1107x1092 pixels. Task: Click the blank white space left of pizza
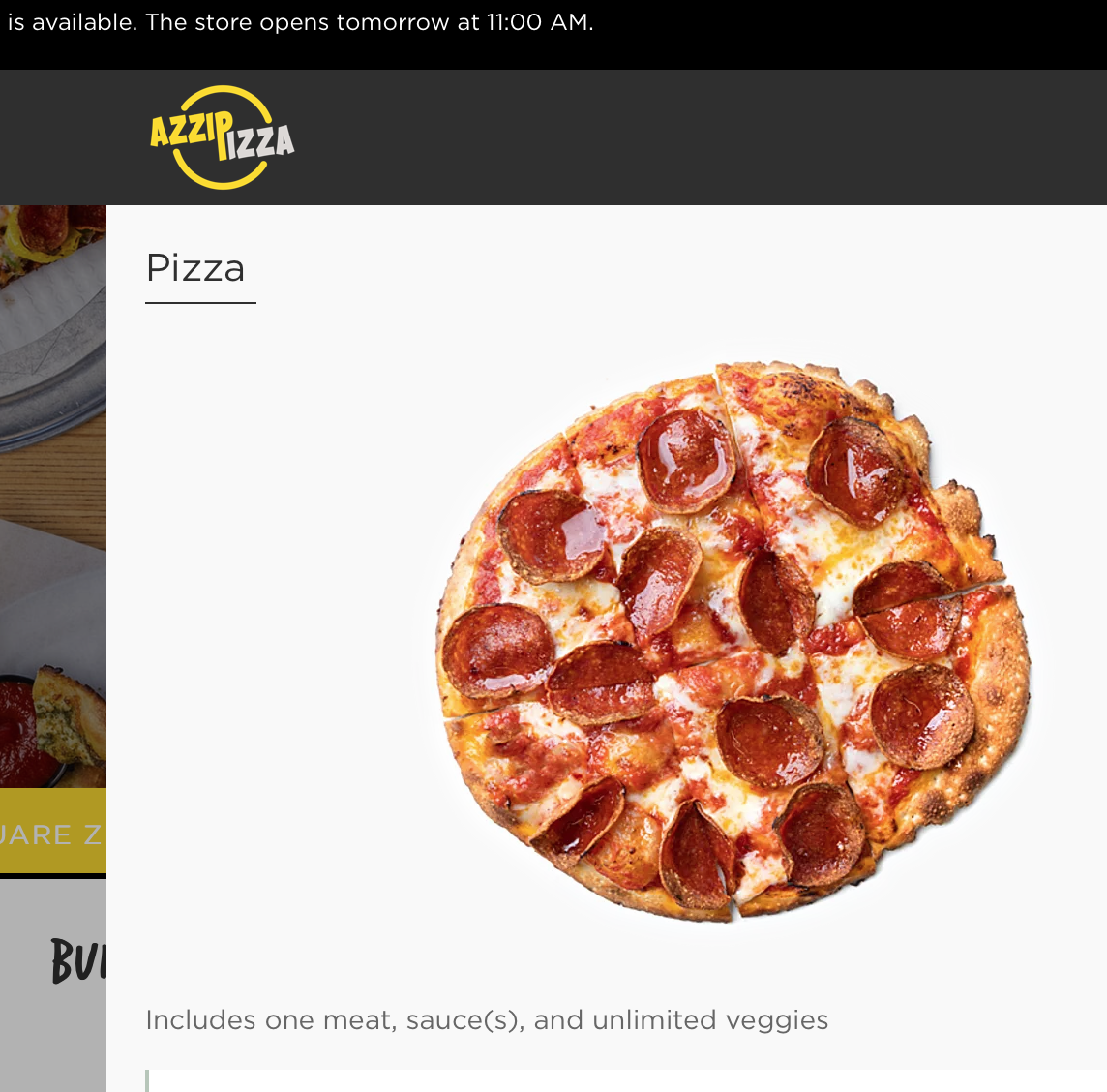[283, 636]
